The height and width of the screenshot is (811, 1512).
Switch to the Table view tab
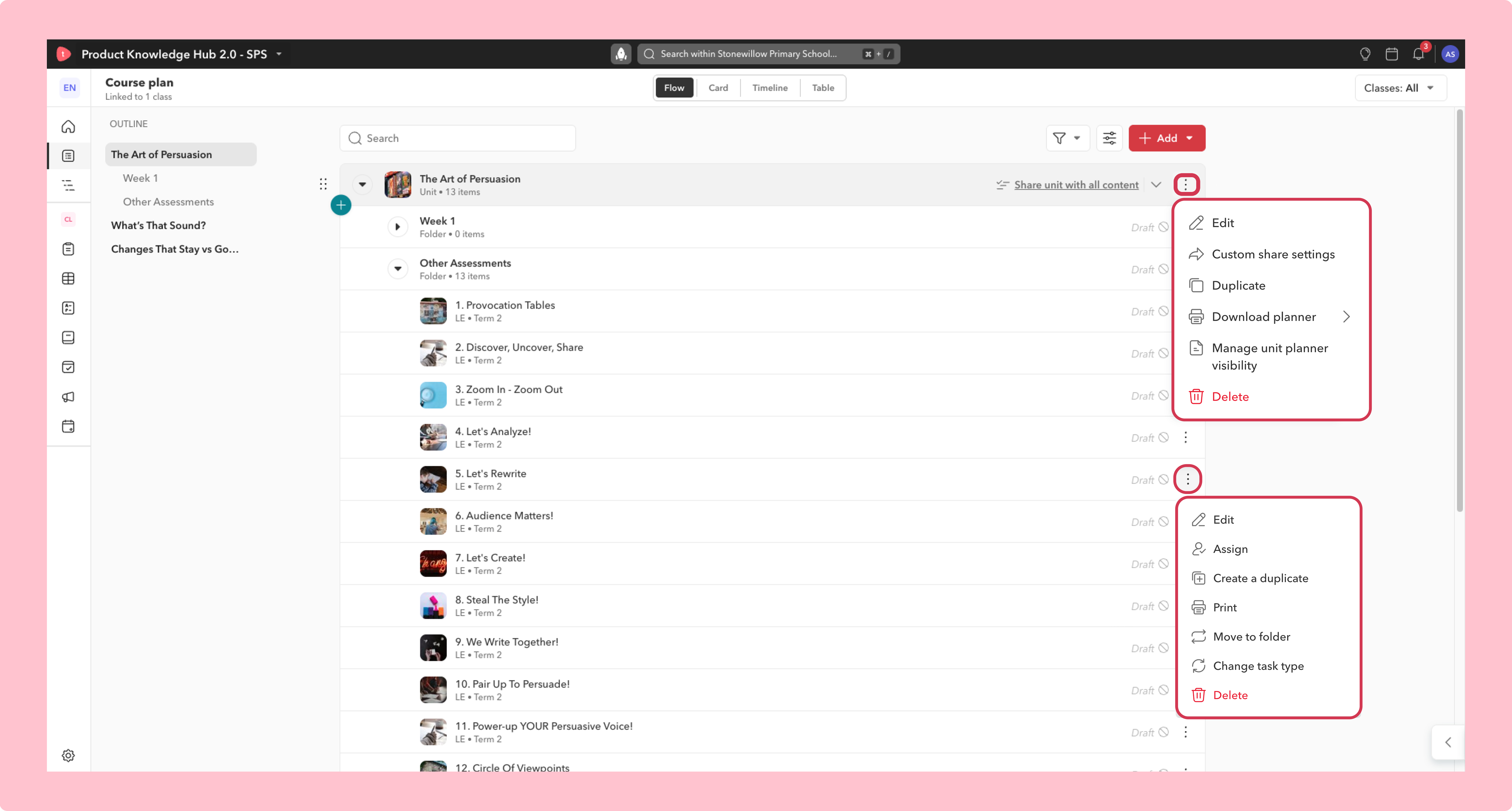click(823, 88)
